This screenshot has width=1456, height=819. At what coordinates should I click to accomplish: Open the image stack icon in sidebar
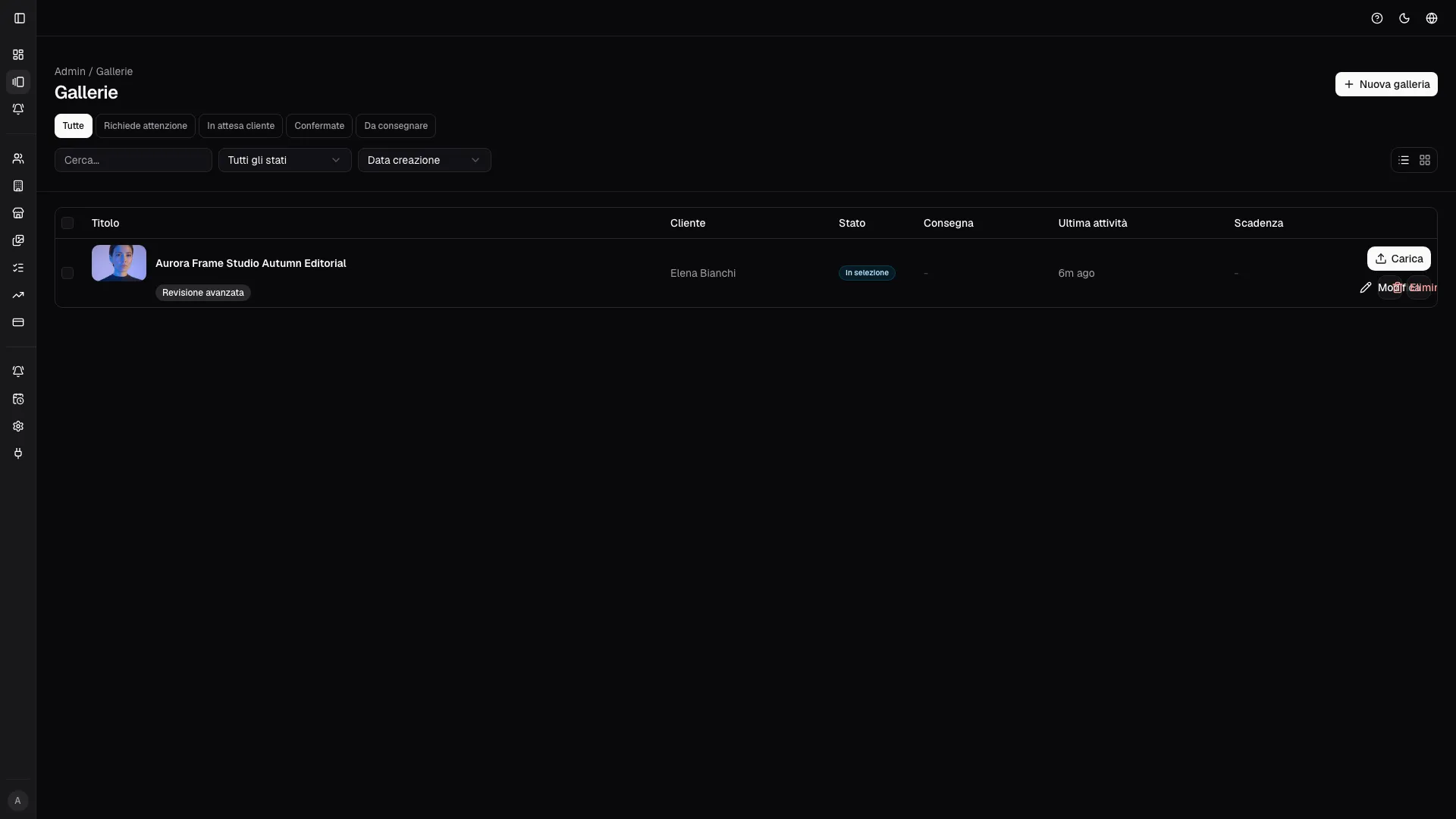pyautogui.click(x=18, y=240)
